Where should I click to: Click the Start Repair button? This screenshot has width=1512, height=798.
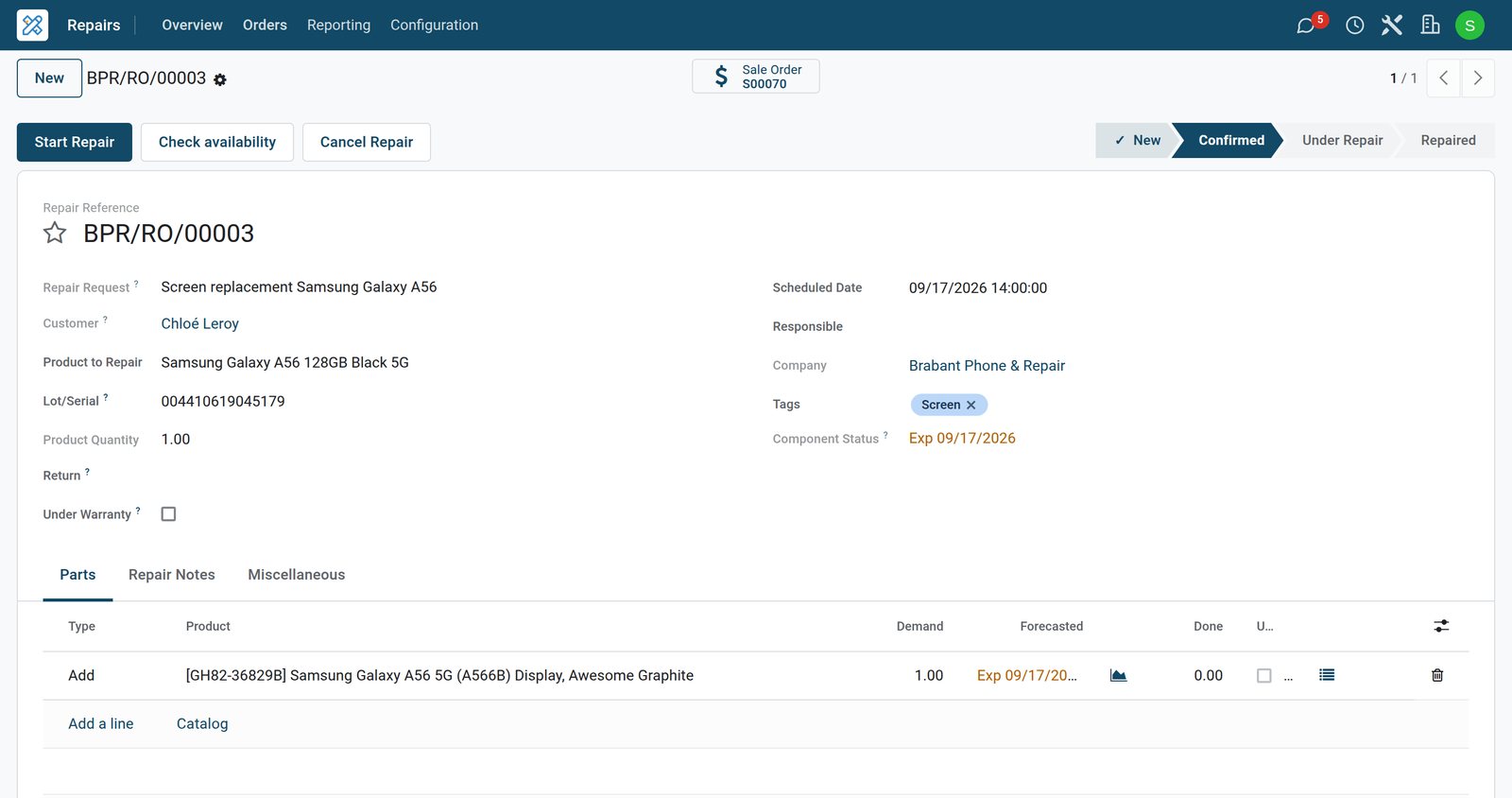click(75, 142)
